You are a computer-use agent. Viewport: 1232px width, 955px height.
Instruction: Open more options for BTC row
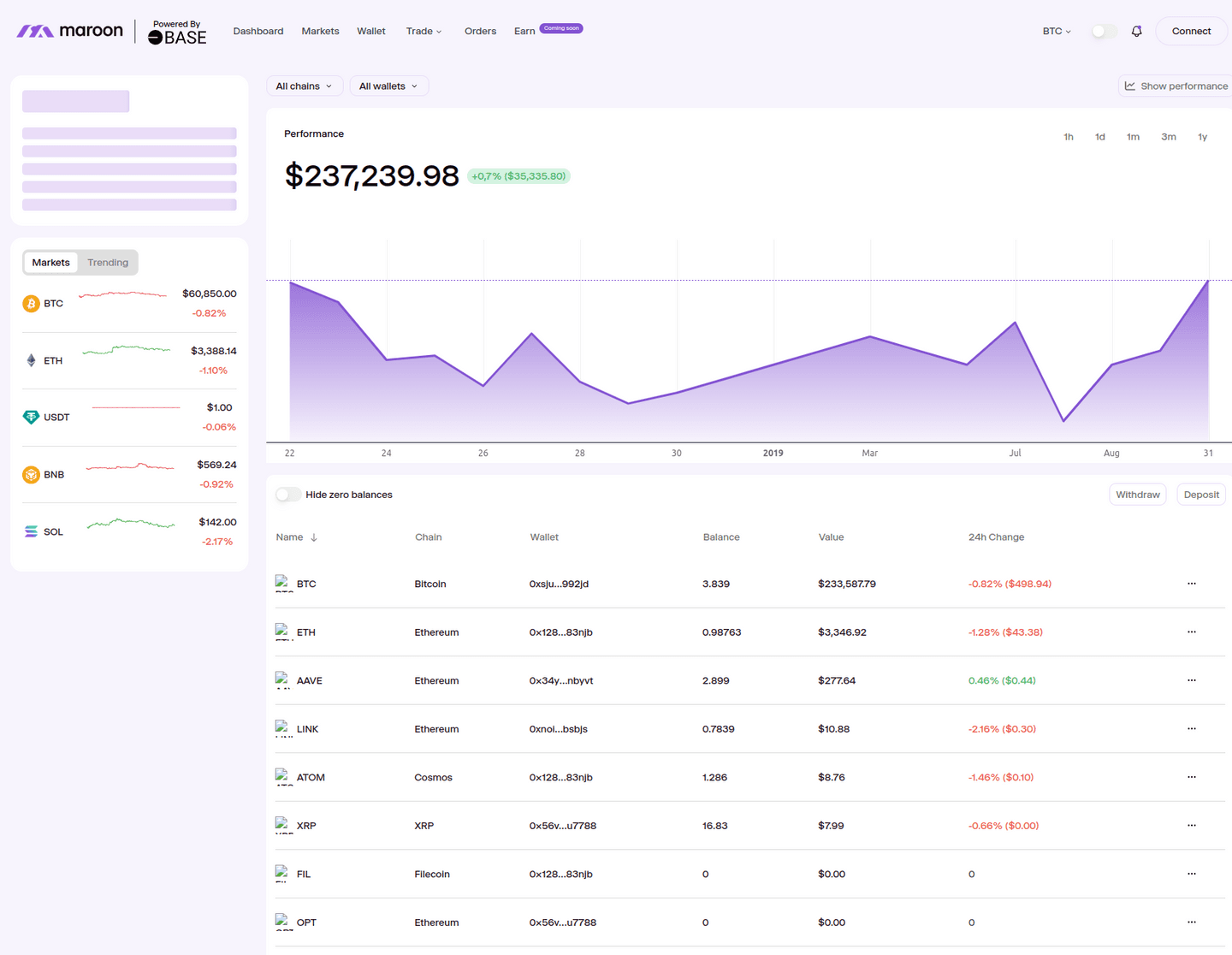click(1192, 584)
